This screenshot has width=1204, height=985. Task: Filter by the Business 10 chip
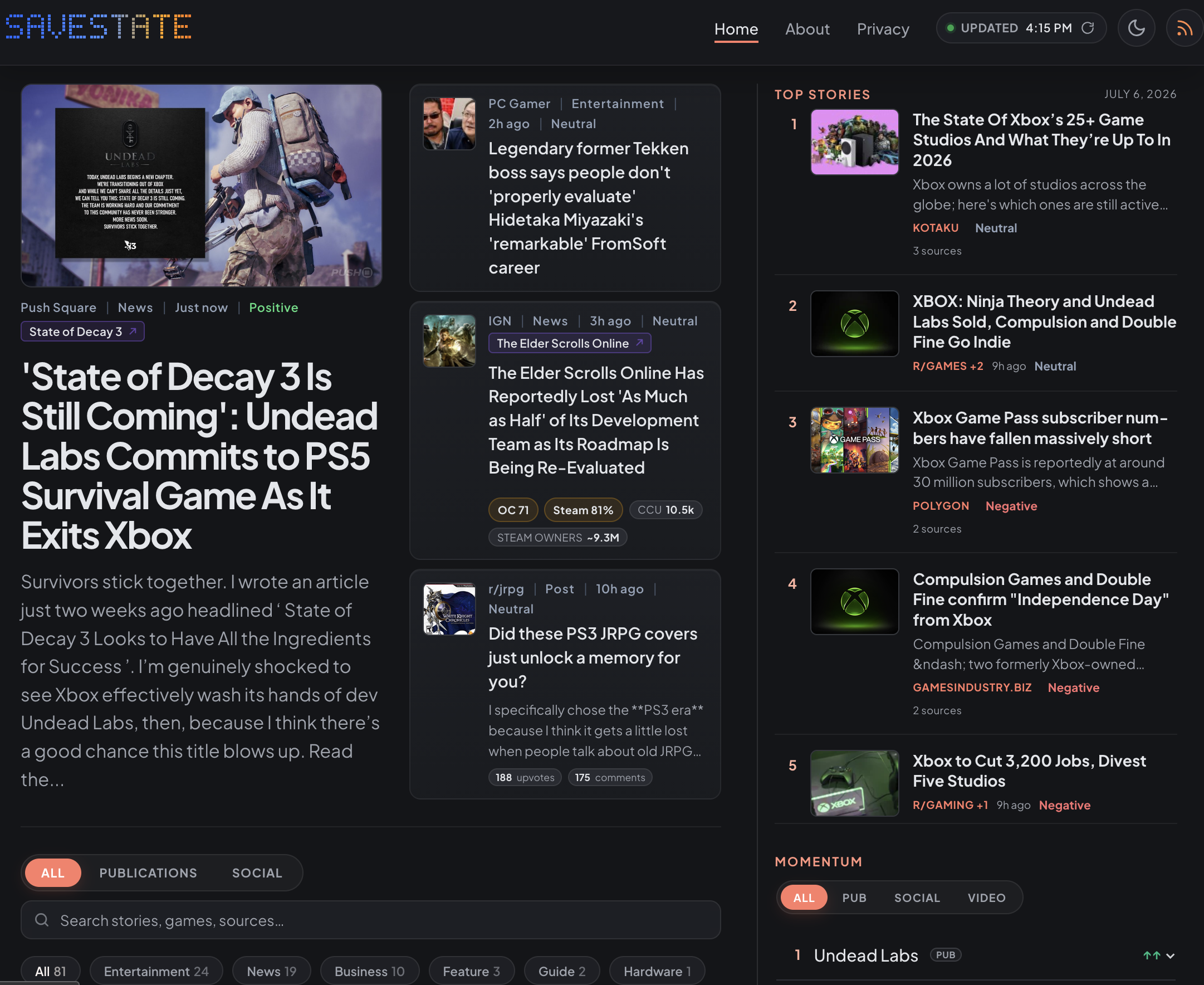(x=369, y=972)
